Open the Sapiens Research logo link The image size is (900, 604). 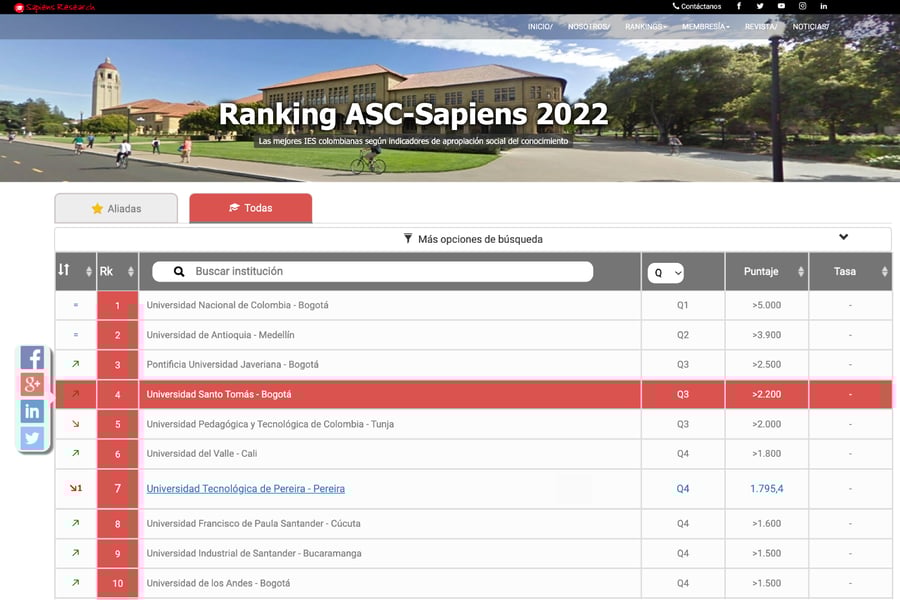click(55, 7)
